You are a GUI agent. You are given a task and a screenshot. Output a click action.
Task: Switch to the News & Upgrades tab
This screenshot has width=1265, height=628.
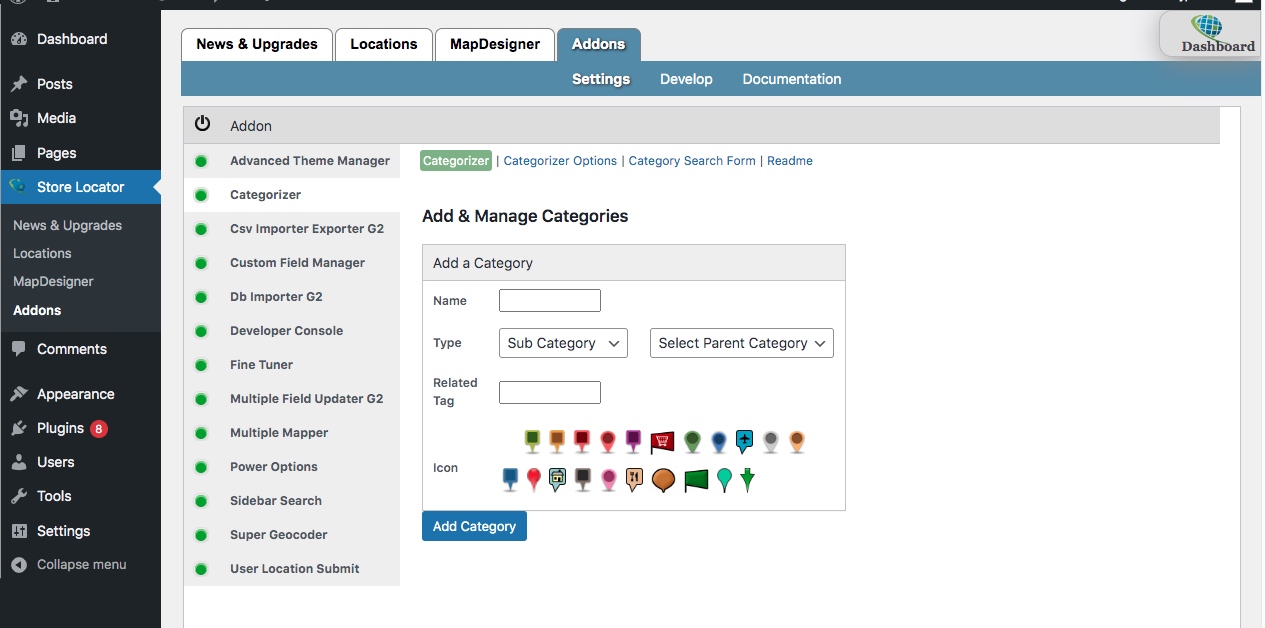click(257, 44)
